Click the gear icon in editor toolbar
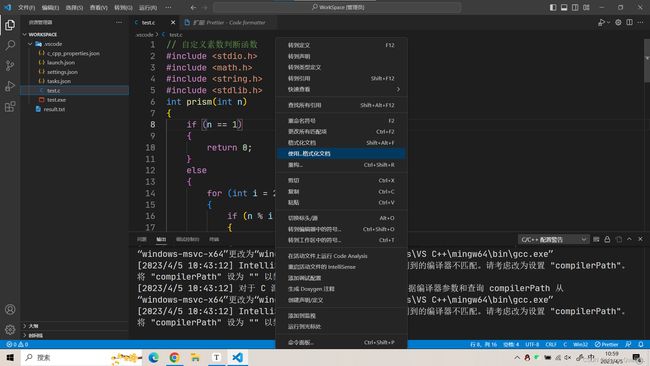Viewport: 650px width, 366px height. click(x=618, y=22)
